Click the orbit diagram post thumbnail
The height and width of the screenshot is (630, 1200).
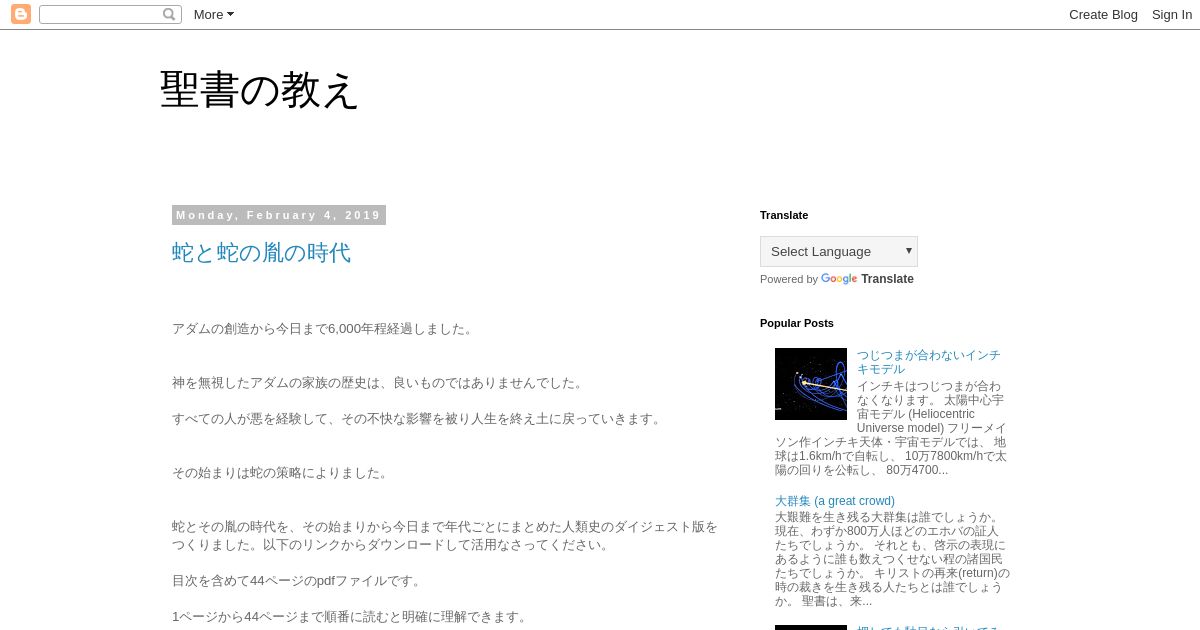[x=811, y=384]
